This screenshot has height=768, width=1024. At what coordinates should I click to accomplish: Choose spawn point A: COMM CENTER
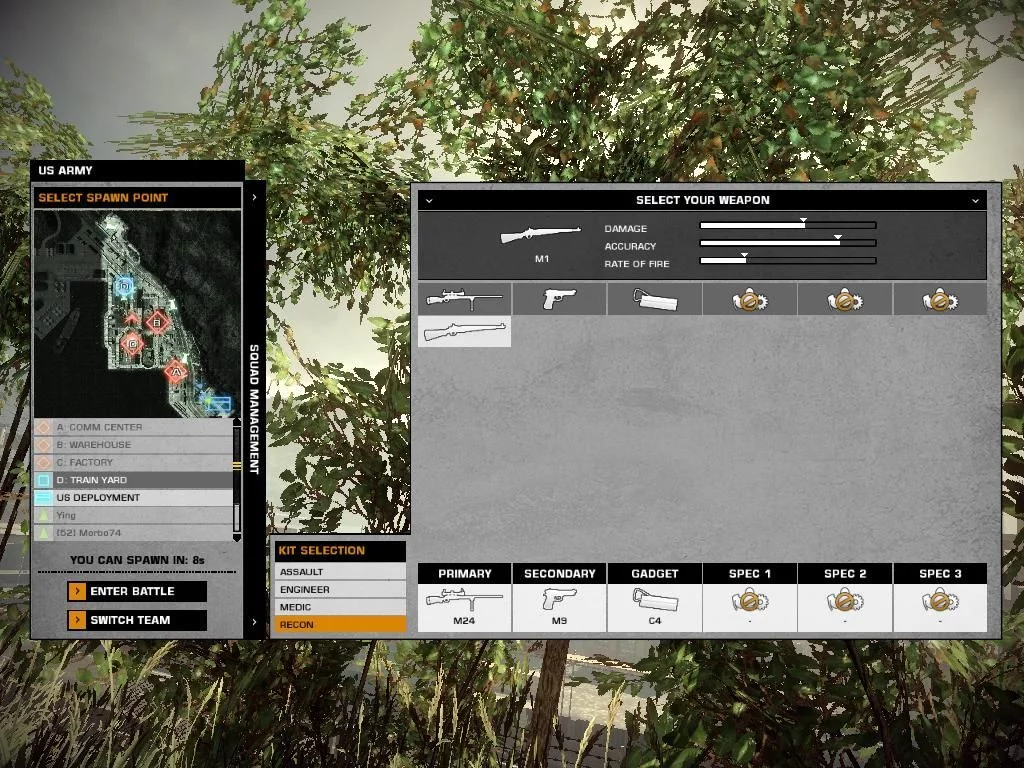pos(133,427)
